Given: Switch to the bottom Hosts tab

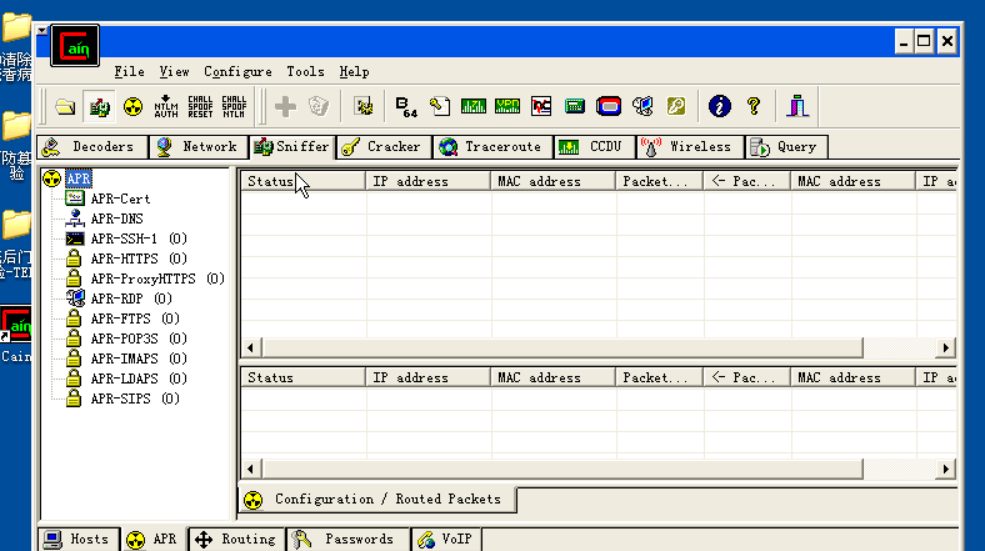Looking at the screenshot, I should coord(79,539).
